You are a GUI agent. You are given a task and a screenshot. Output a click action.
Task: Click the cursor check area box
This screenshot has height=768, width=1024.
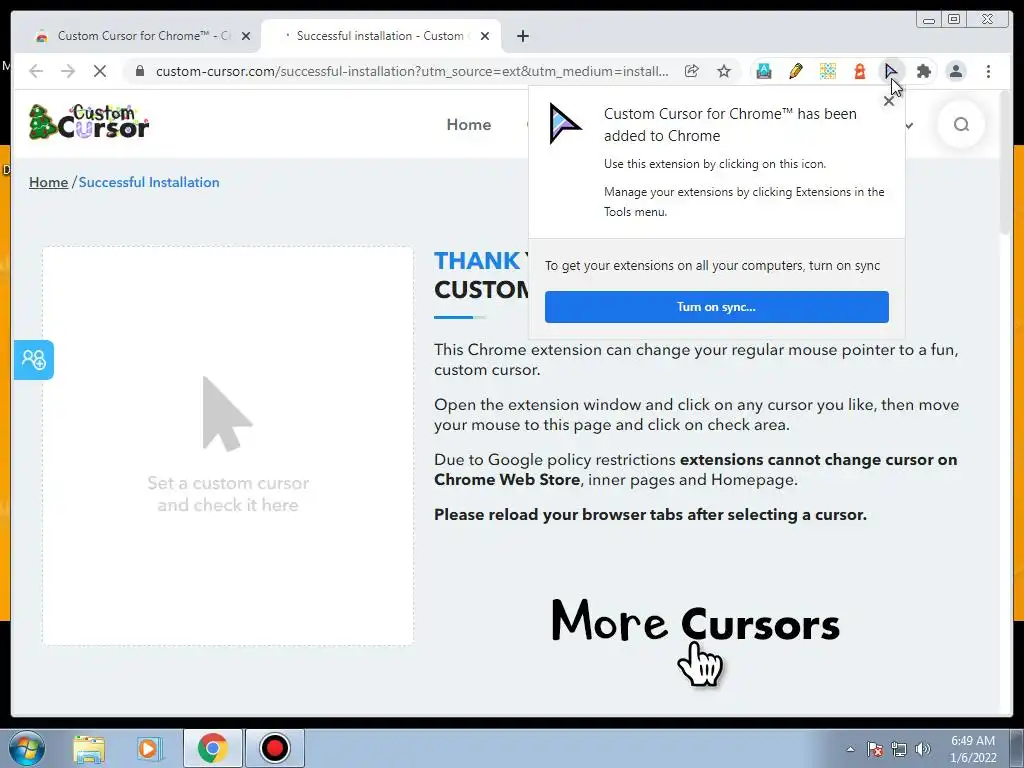[x=228, y=446]
